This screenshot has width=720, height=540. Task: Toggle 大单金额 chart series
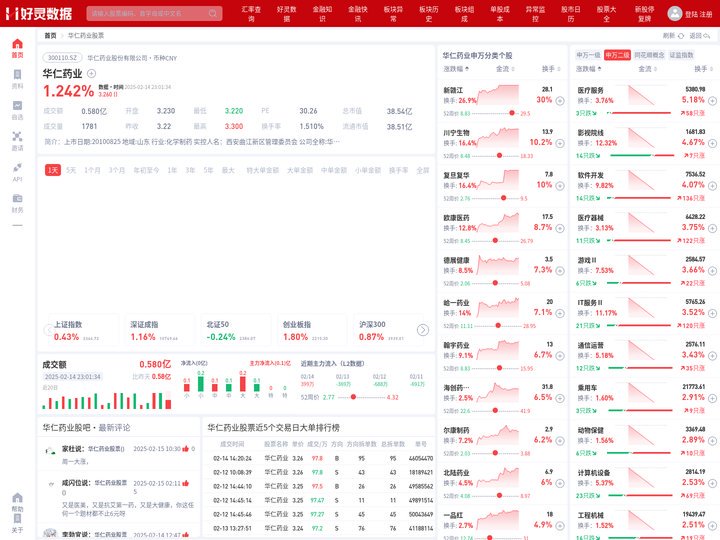[x=300, y=170]
